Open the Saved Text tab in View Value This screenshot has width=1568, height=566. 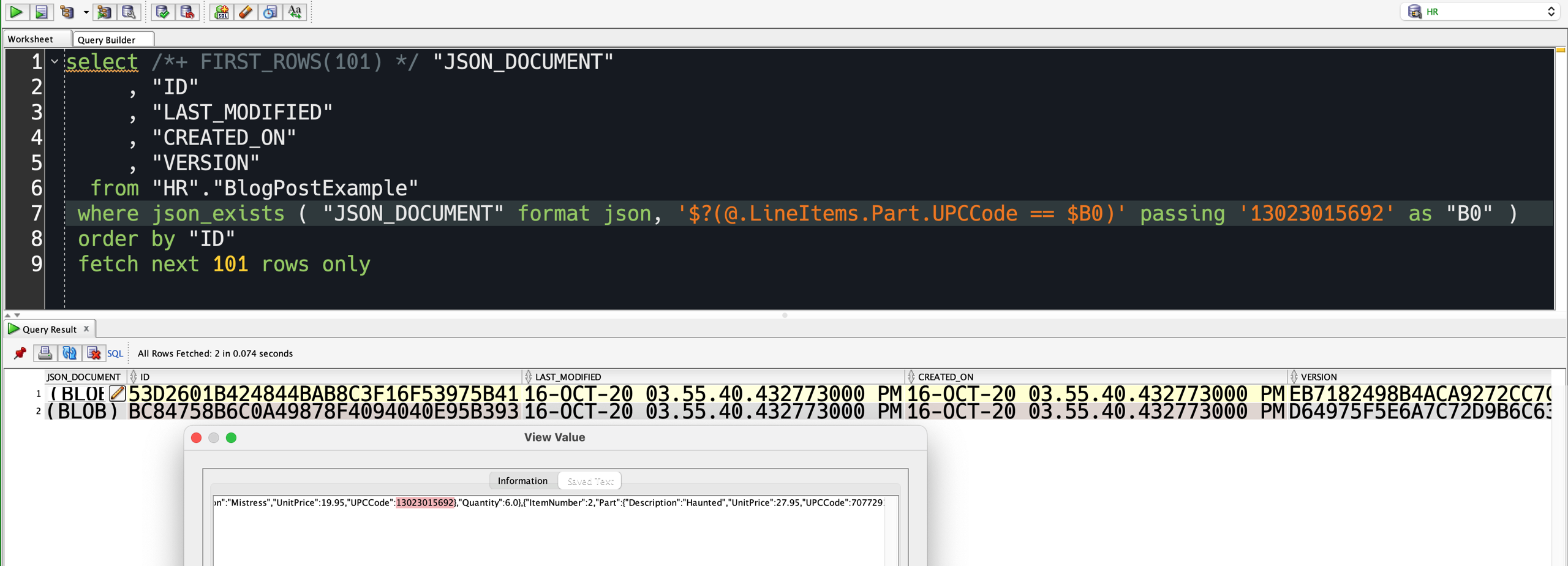pos(590,481)
